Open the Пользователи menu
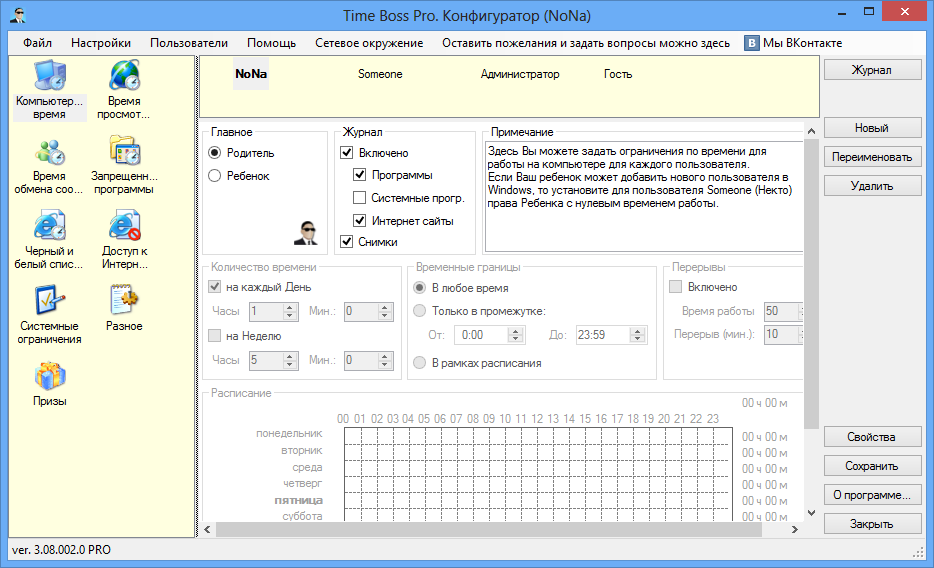The height and width of the screenshot is (568, 934). pos(189,43)
